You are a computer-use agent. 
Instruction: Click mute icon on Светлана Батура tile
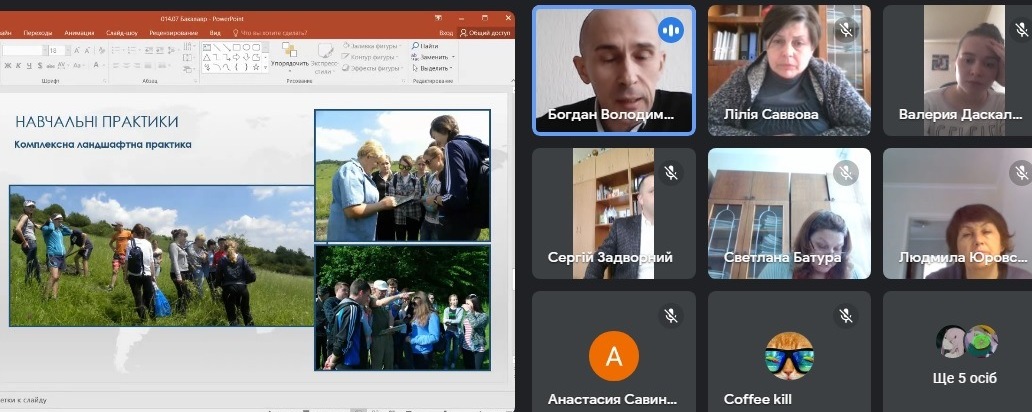(x=846, y=173)
